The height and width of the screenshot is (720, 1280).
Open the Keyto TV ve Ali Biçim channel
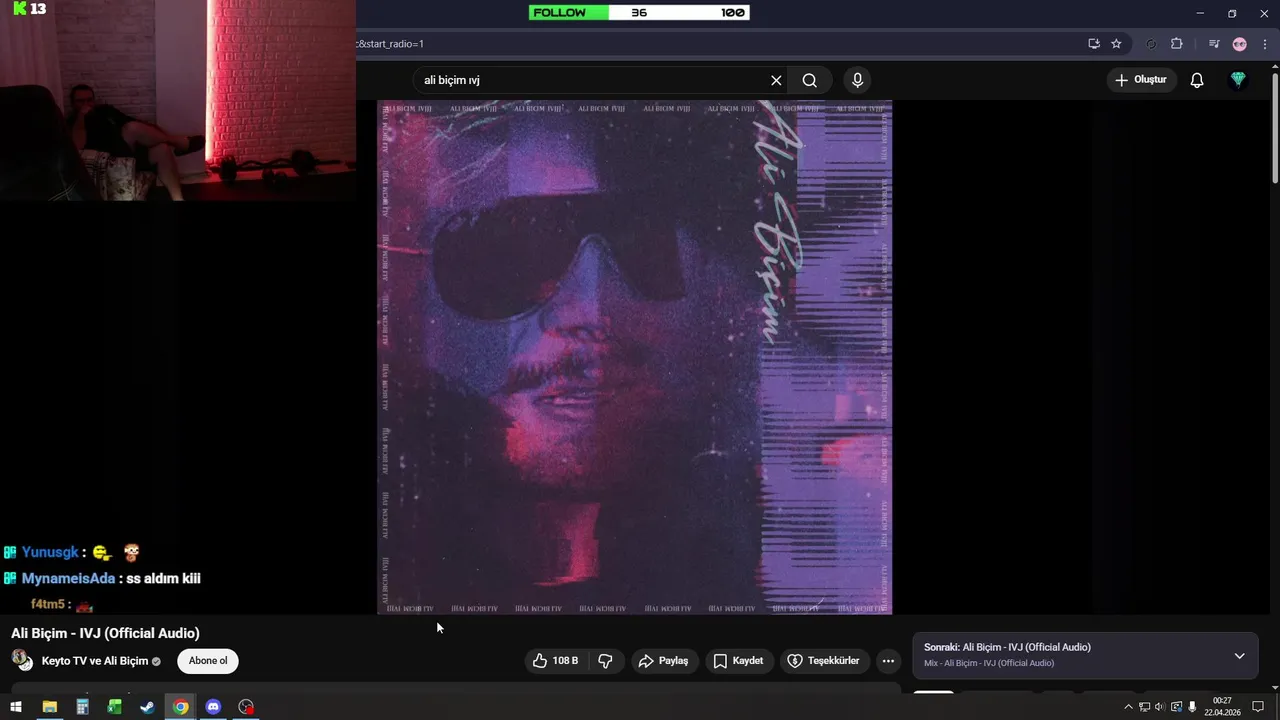tap(95, 661)
